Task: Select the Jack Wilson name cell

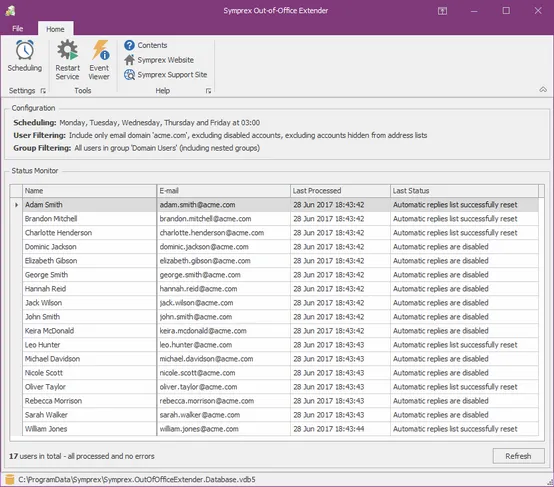Action: [89, 303]
